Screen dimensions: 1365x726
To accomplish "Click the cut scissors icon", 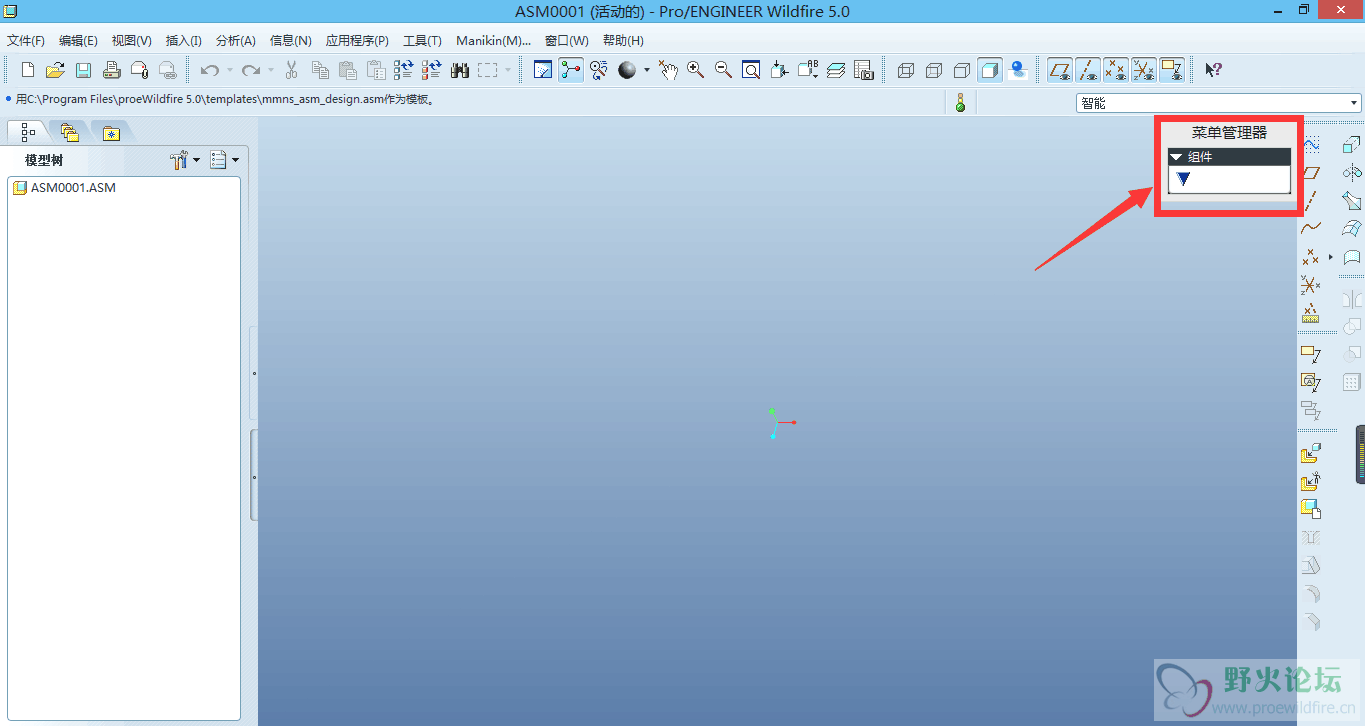I will (x=292, y=70).
